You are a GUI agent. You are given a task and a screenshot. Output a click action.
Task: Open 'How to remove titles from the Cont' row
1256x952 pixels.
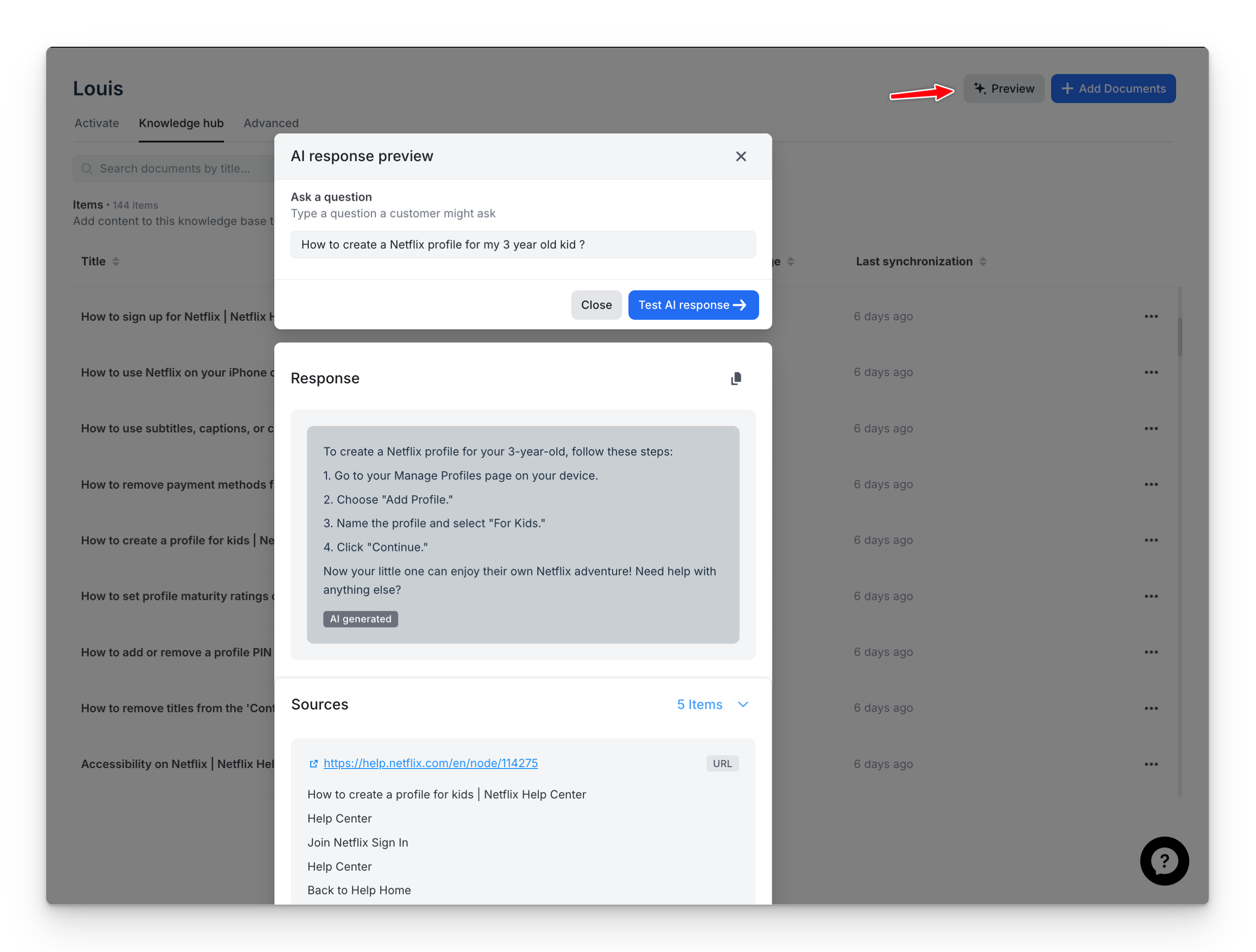(x=178, y=708)
